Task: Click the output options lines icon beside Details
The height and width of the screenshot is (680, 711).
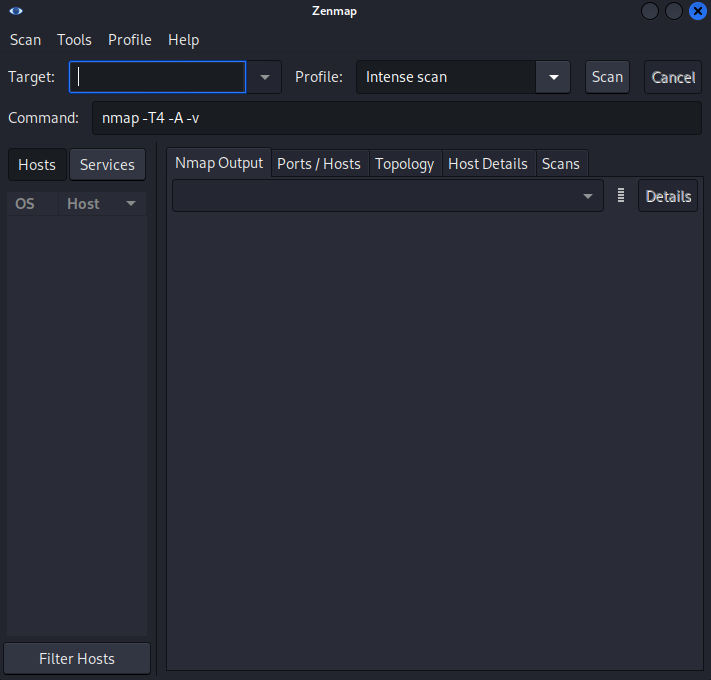Action: pos(621,195)
